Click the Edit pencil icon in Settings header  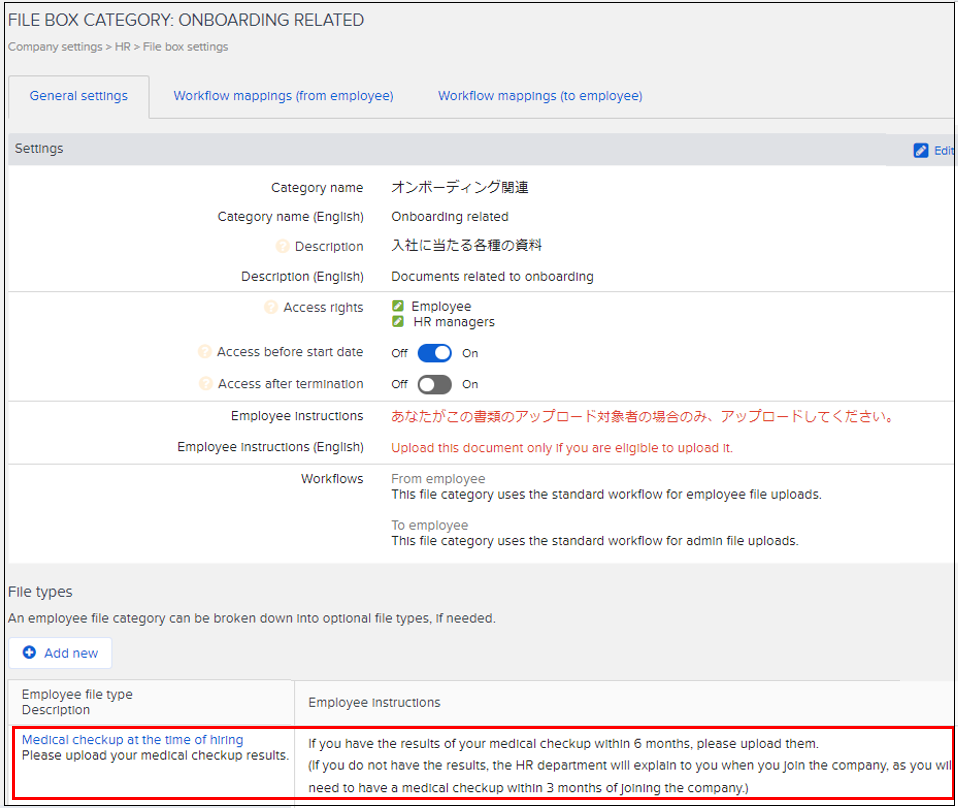click(x=921, y=150)
